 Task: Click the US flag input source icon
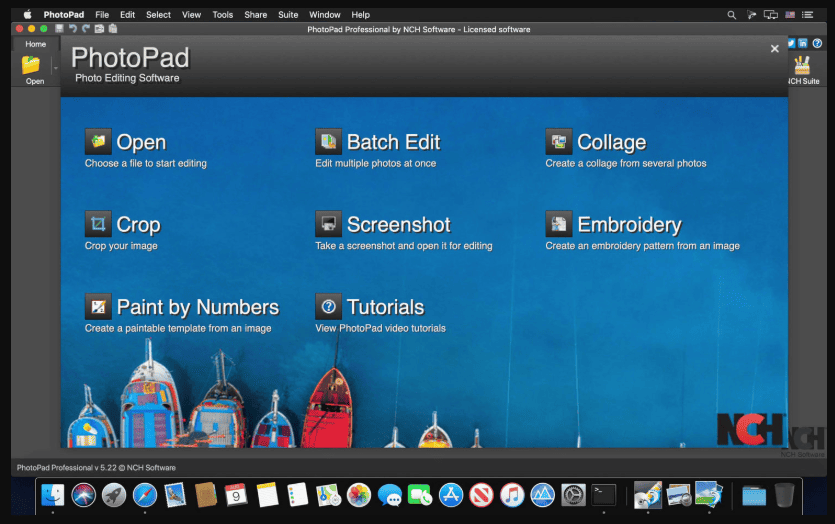point(790,15)
